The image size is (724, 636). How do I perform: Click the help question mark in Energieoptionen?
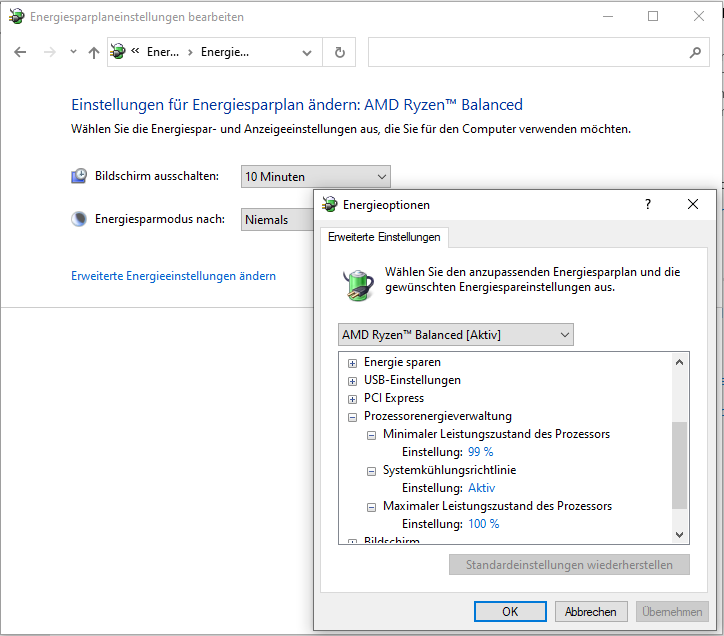pos(648,204)
